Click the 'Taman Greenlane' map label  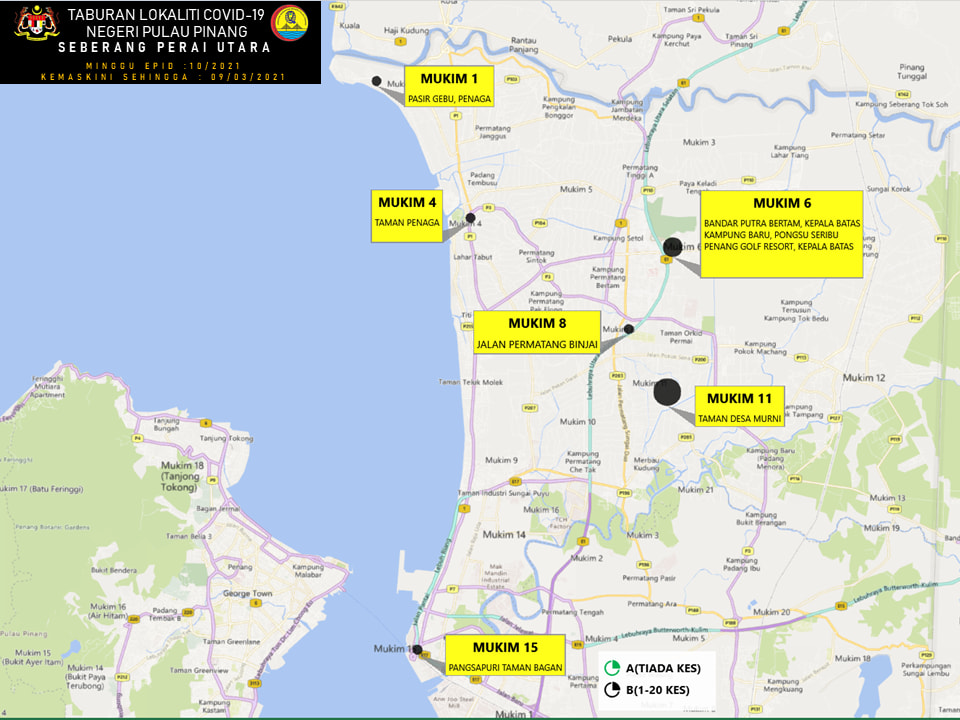pos(231,642)
